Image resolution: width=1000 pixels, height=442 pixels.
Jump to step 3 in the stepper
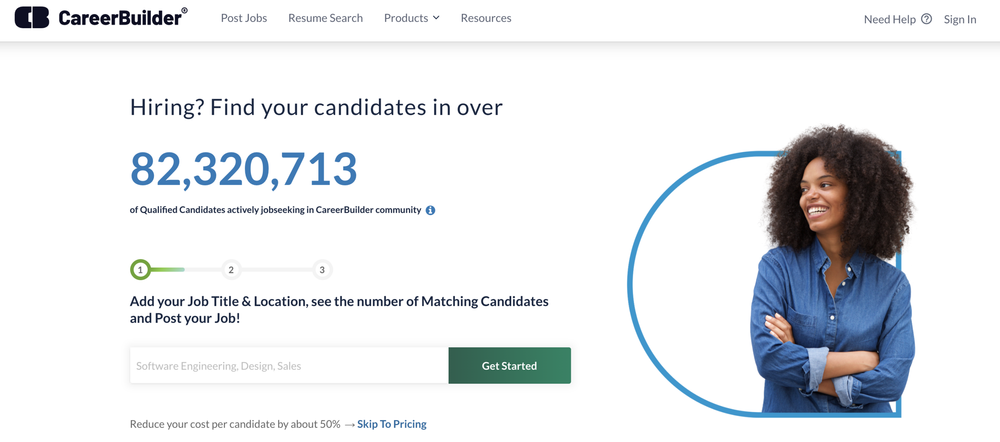321,269
